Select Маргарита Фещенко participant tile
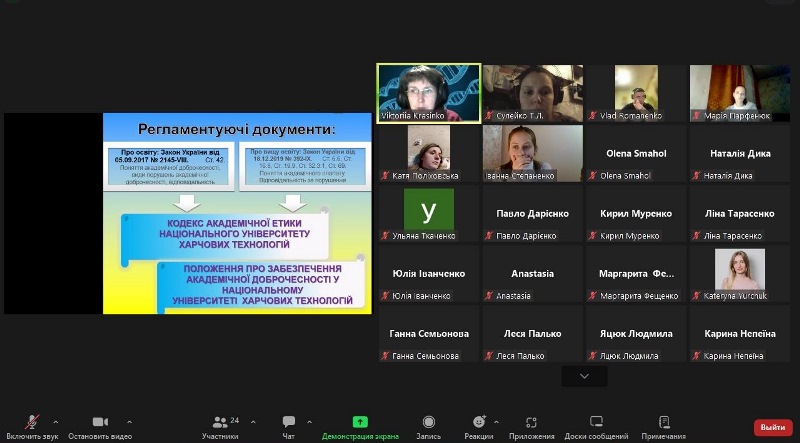 point(636,274)
